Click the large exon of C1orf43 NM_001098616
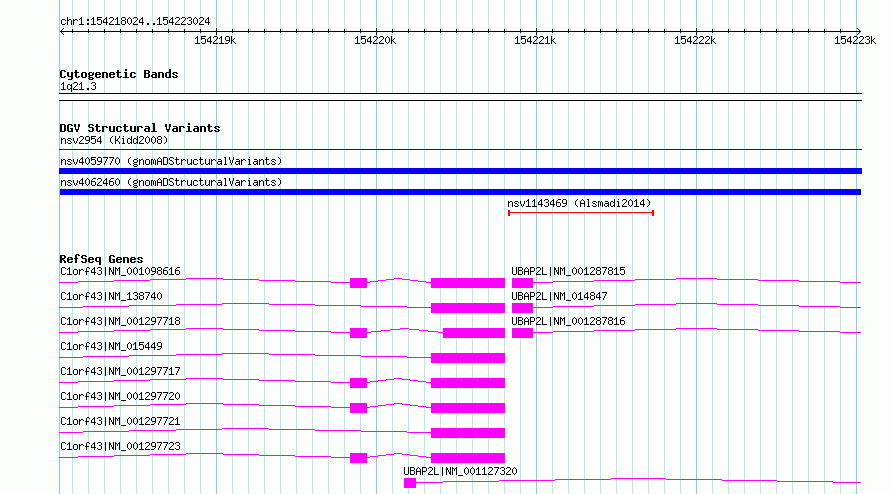 [x=468, y=283]
